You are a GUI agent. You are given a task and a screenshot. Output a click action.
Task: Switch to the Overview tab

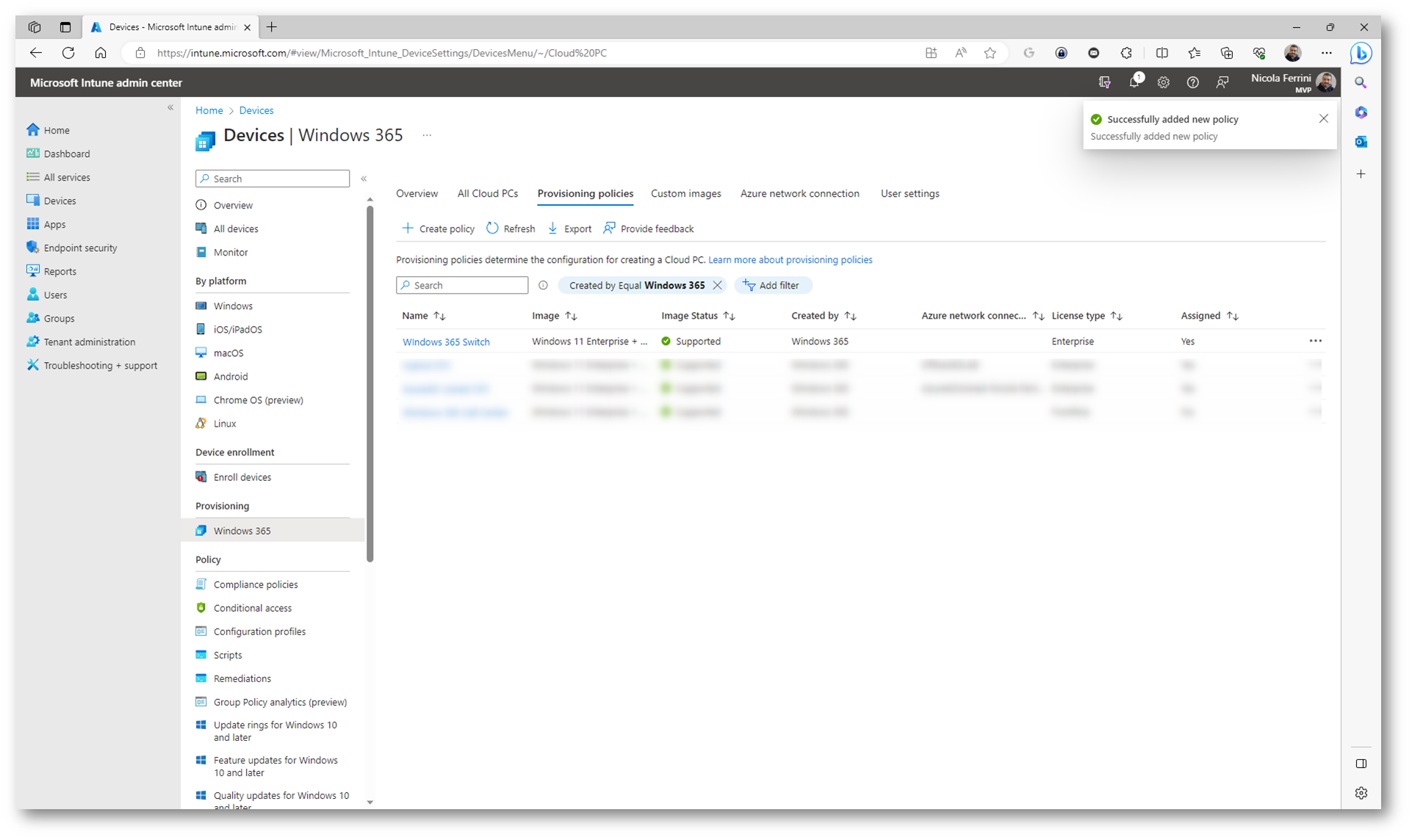coord(417,194)
